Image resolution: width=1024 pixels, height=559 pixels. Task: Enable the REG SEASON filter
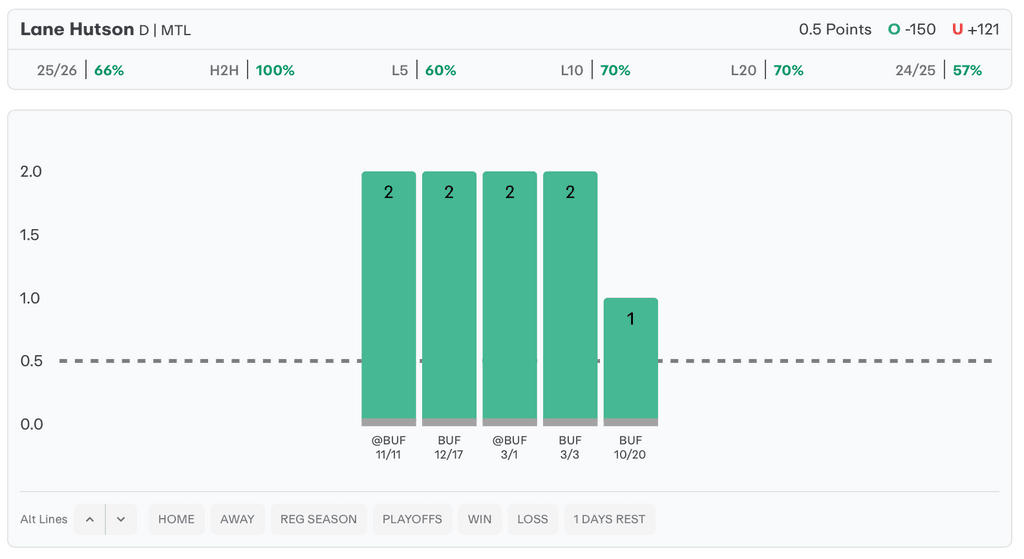coord(318,519)
